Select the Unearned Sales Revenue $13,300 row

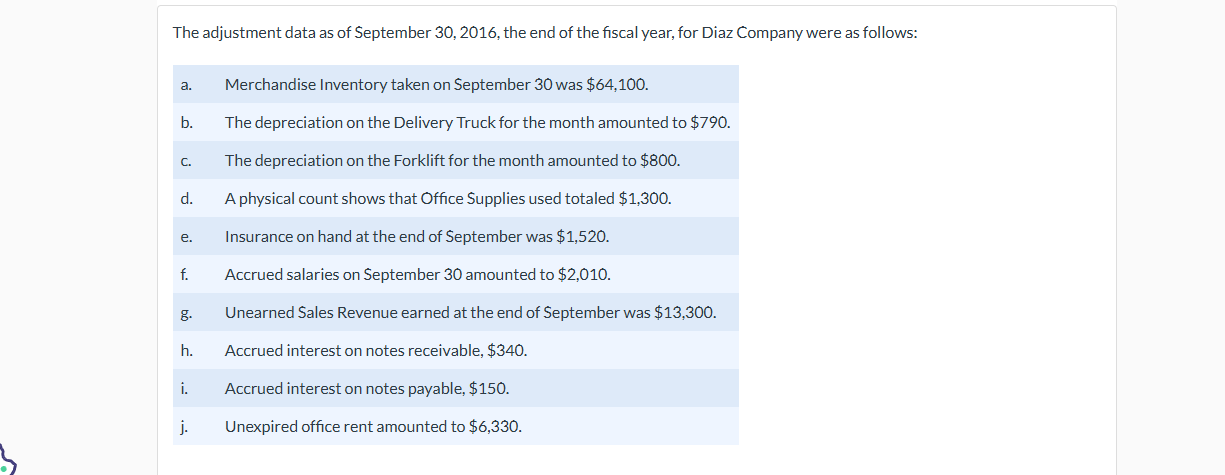456,312
